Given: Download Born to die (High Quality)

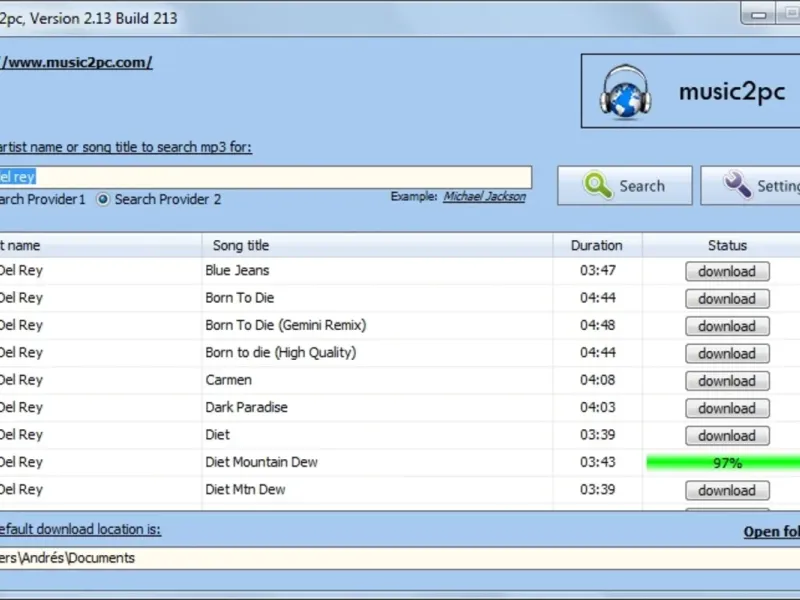Looking at the screenshot, I should pos(727,354).
